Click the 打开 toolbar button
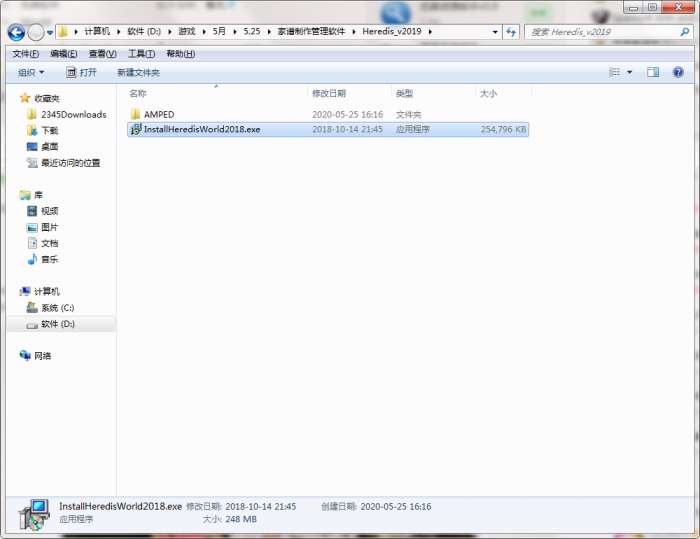 81,72
